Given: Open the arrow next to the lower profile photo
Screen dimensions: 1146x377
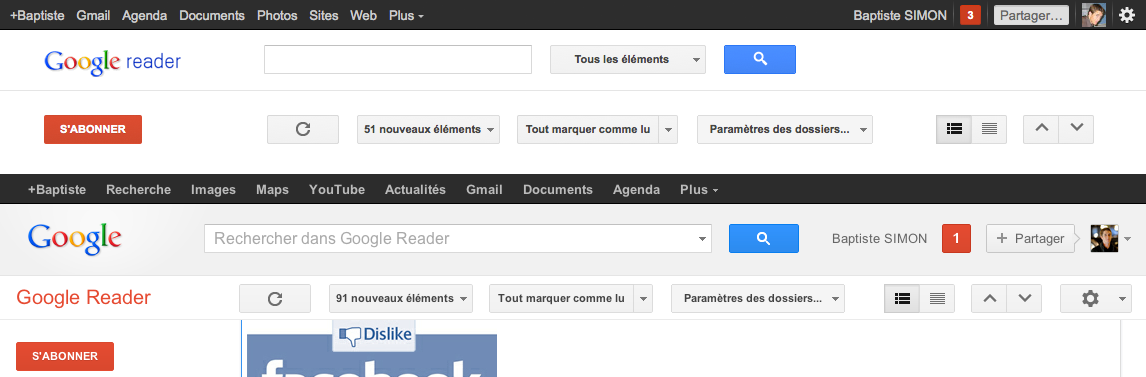Looking at the screenshot, I should coord(1127,239).
